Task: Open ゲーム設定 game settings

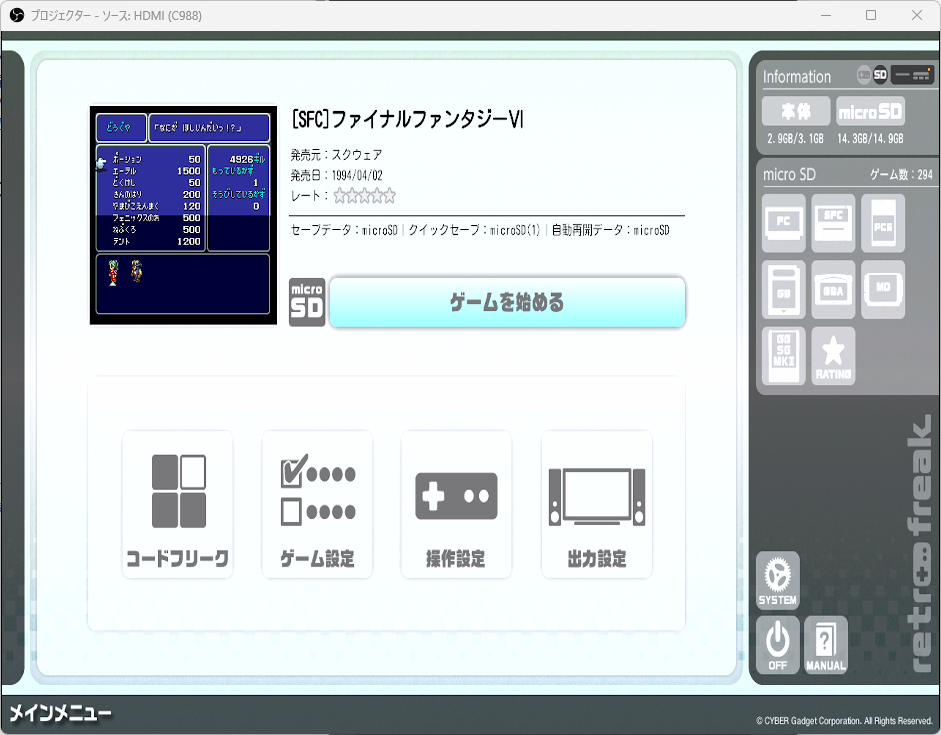Action: point(317,505)
